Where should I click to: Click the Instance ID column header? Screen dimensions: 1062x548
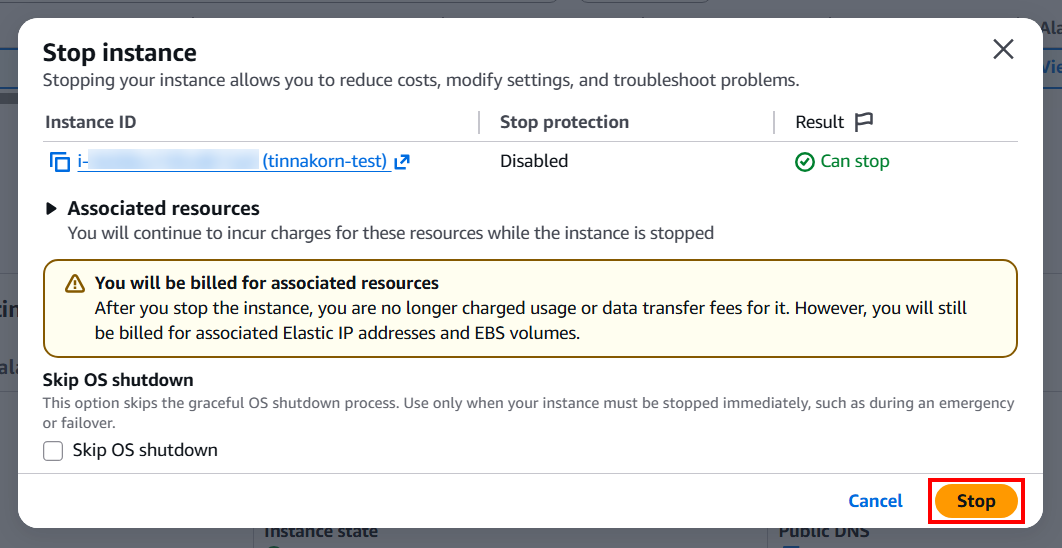90,122
